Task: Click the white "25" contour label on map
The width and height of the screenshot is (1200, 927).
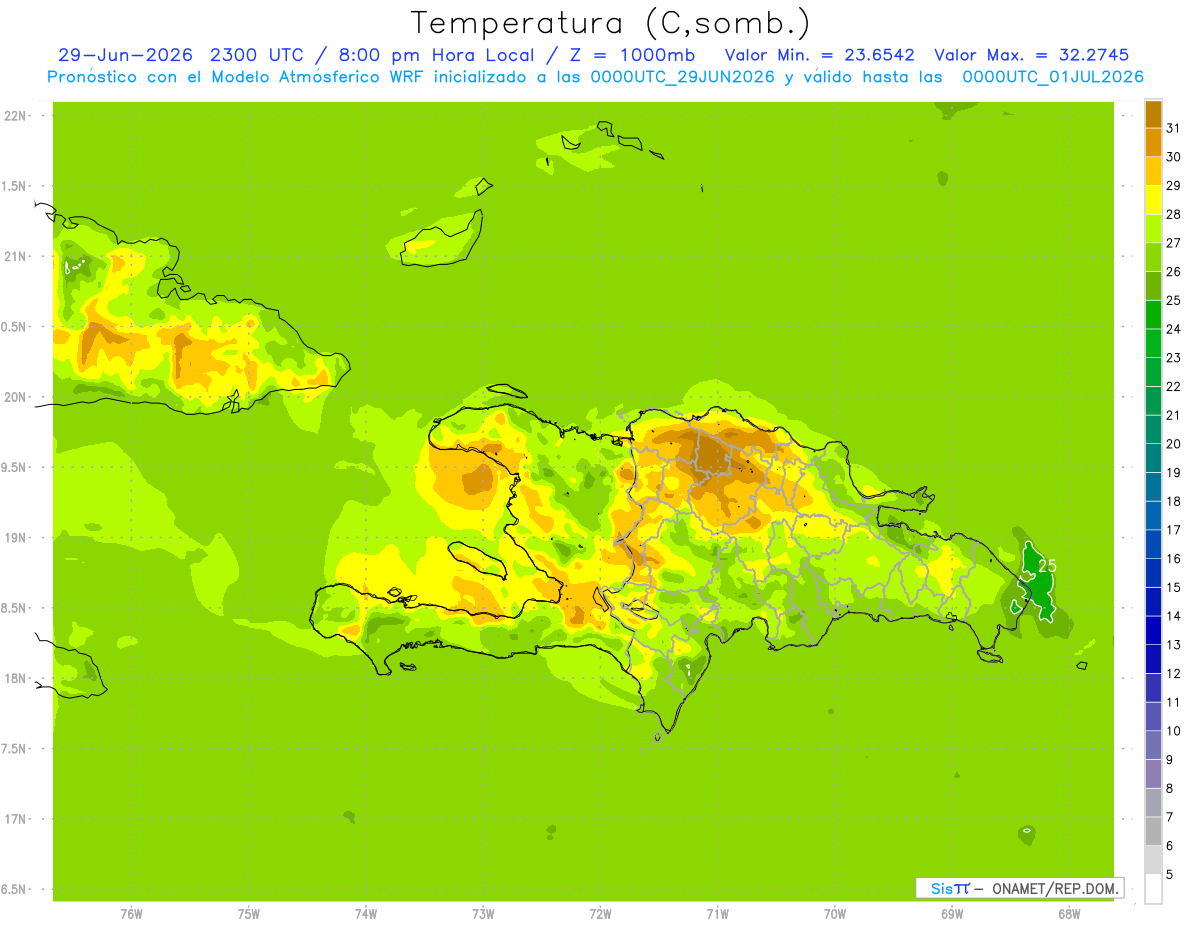Action: tap(1047, 565)
